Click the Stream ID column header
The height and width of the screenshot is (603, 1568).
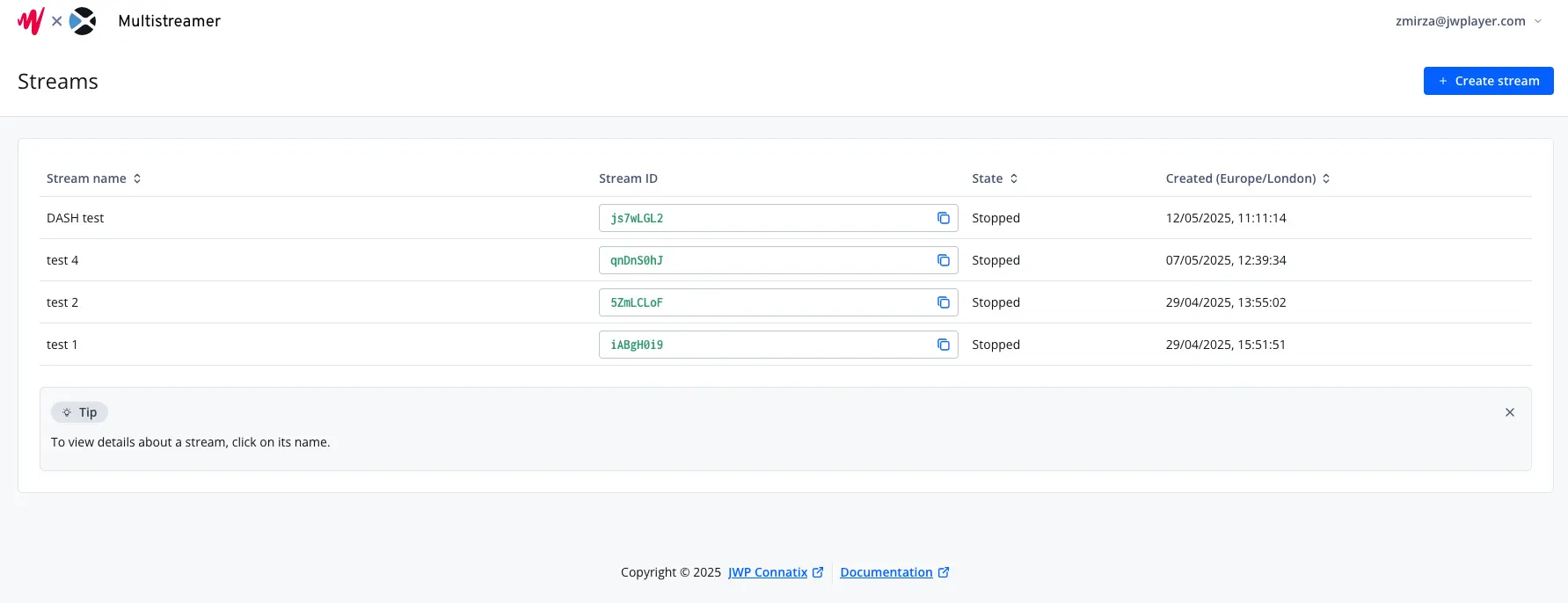coord(628,178)
